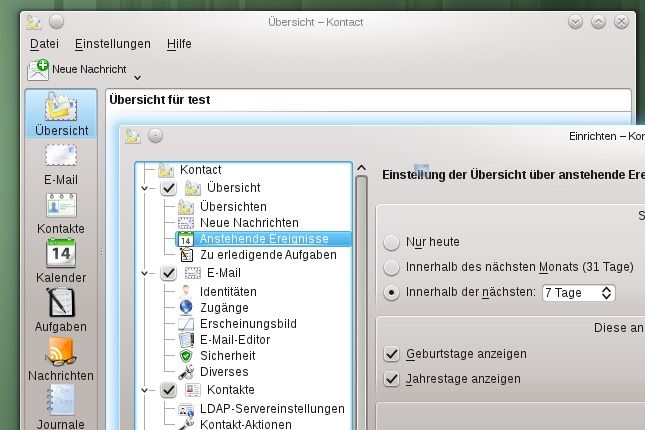Open Kontakte from the sidebar
This screenshot has height=430, width=645.
click(61, 214)
